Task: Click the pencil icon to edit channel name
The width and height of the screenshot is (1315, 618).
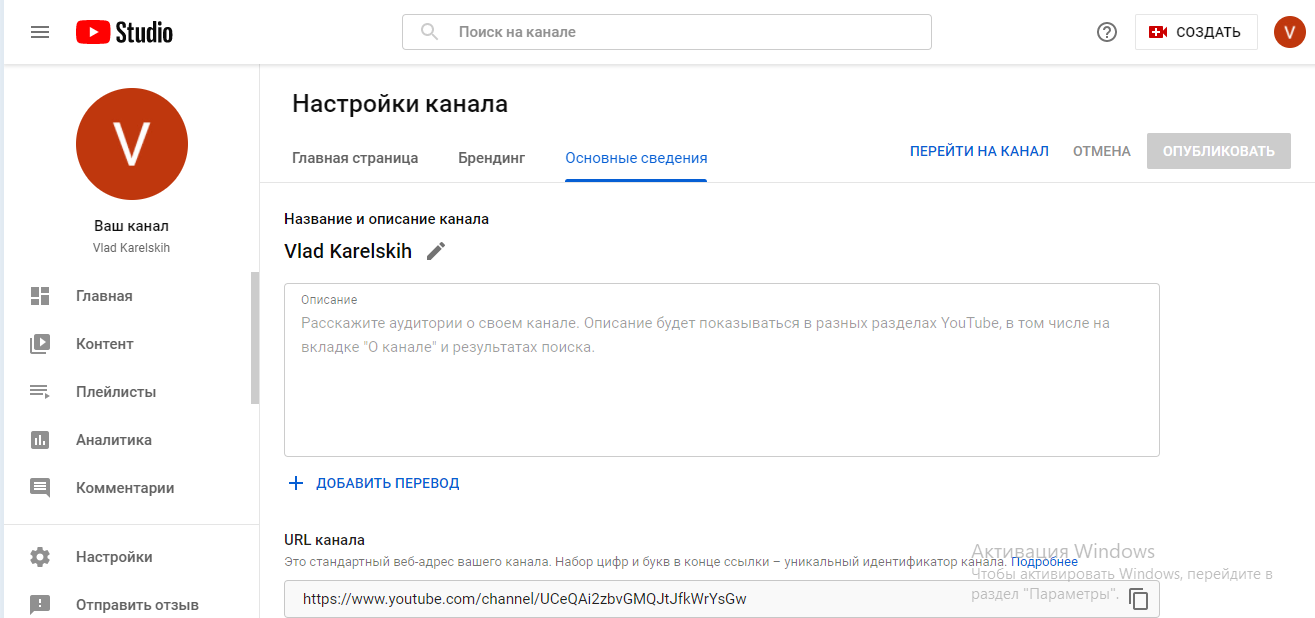Action: pos(436,251)
